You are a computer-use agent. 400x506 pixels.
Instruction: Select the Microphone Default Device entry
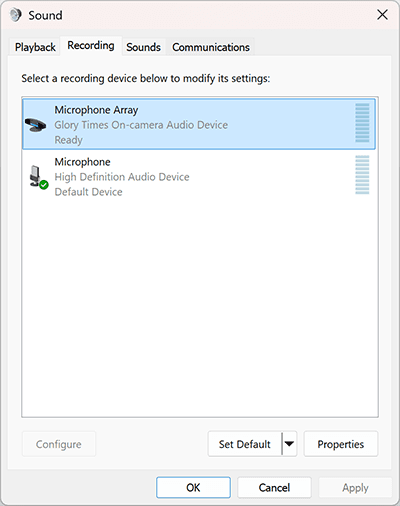(199, 176)
